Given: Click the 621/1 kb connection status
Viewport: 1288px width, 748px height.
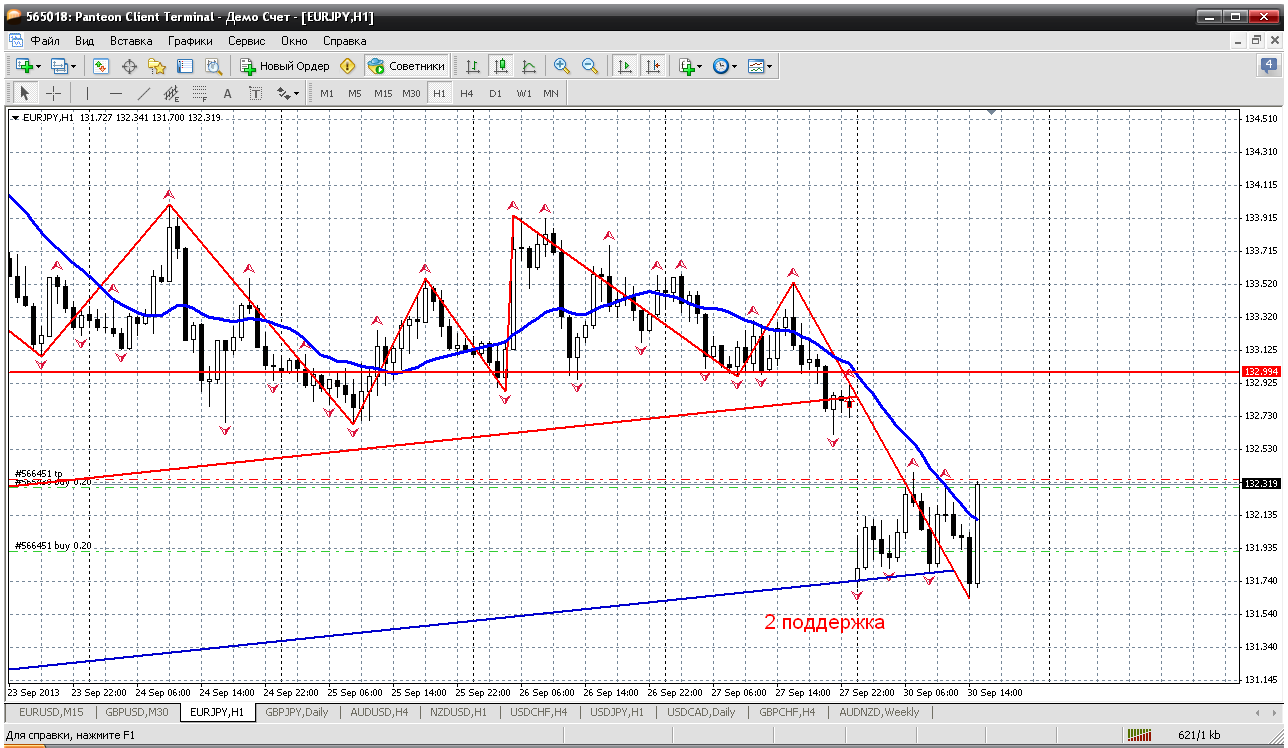Looking at the screenshot, I should (1200, 735).
